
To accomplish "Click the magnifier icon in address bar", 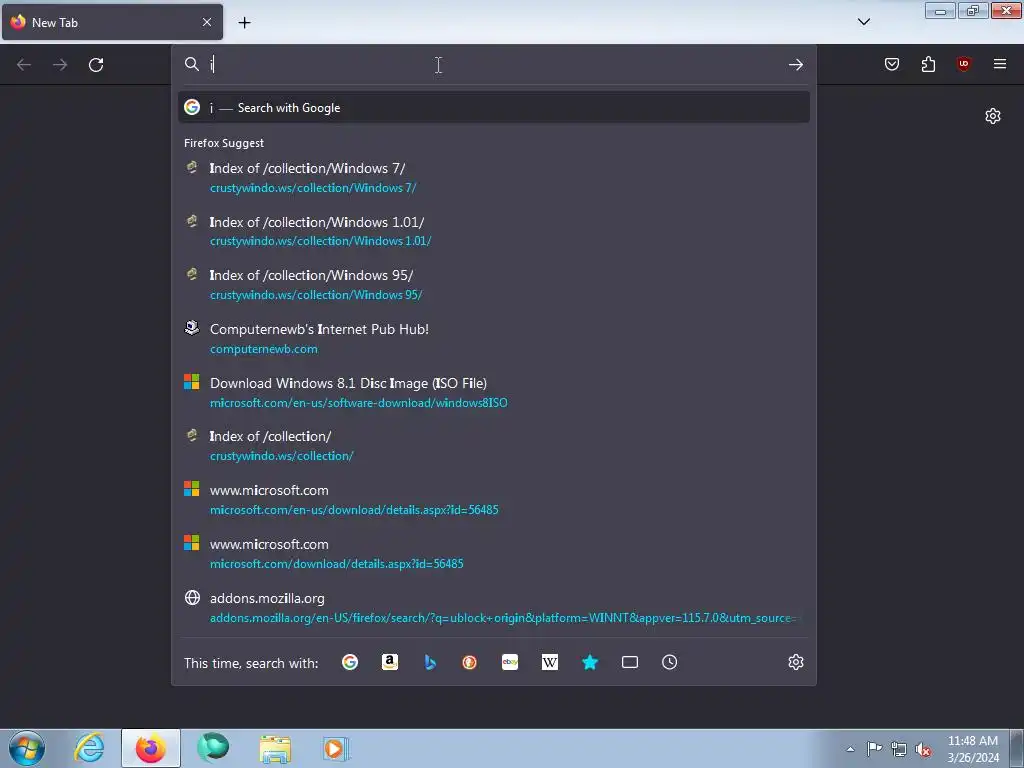I will click(x=191, y=64).
